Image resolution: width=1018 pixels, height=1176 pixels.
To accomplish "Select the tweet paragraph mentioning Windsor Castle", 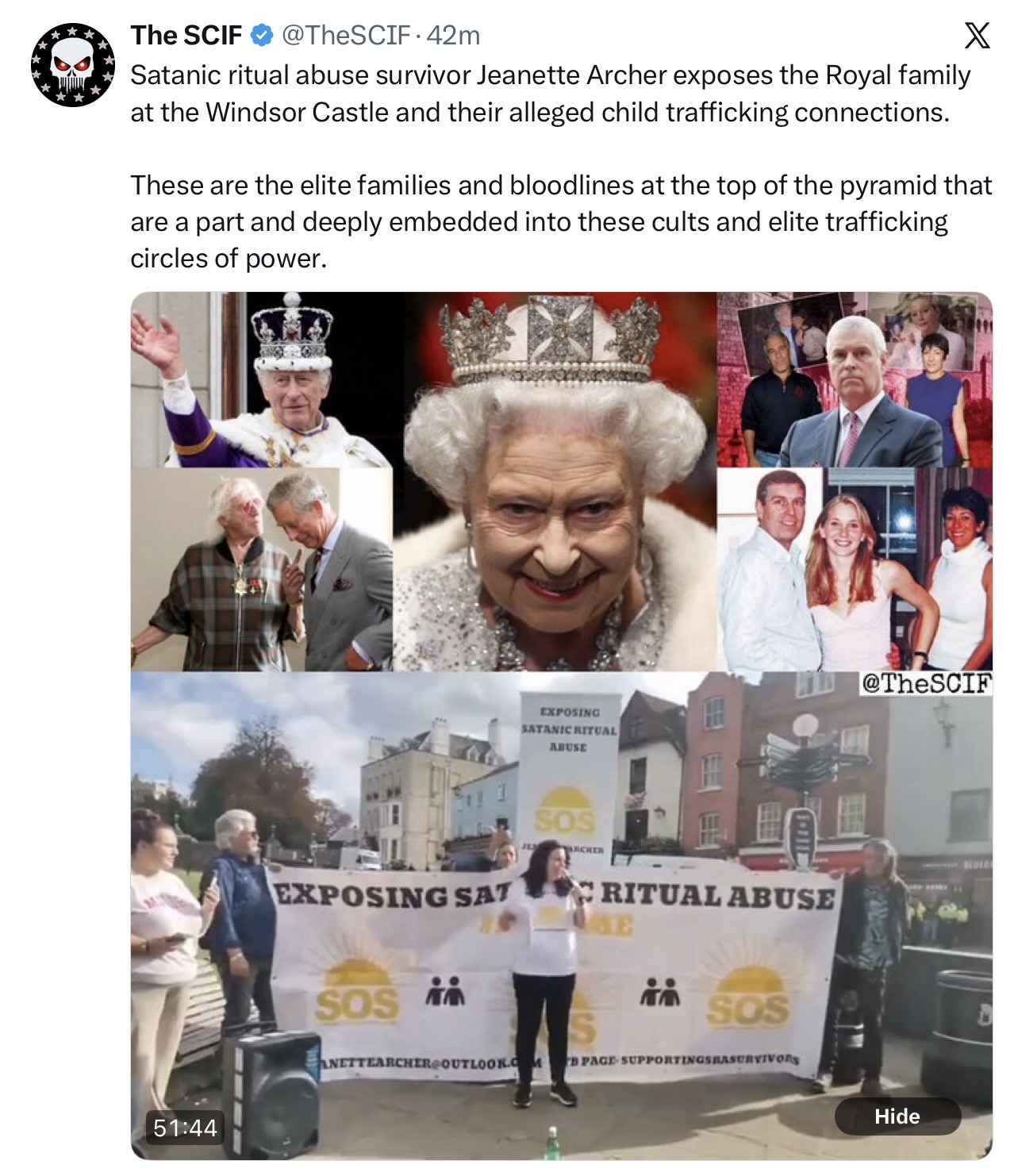I will (551, 94).
